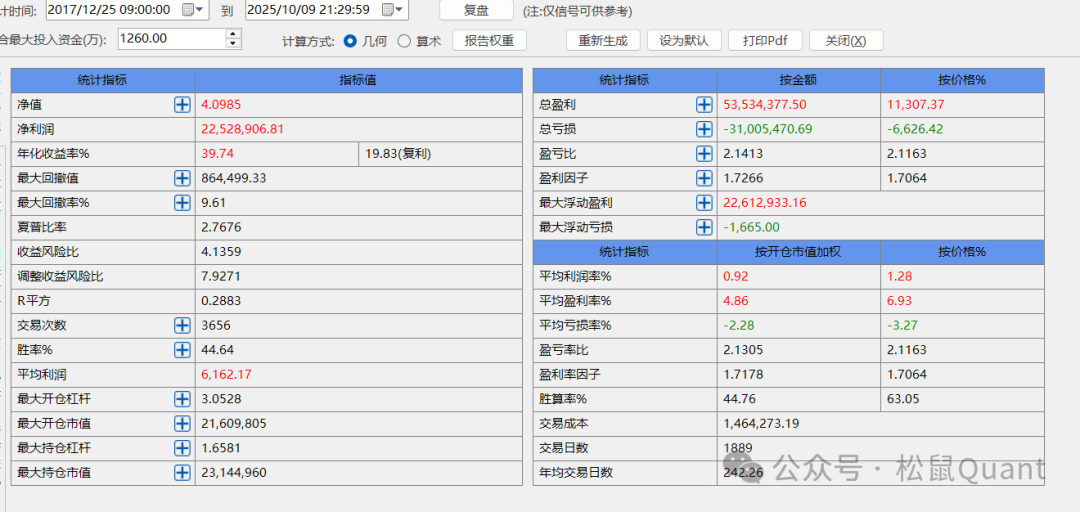
Task: Click the 最大浮动盈利 value 22,612,933.16
Action: 765,203
